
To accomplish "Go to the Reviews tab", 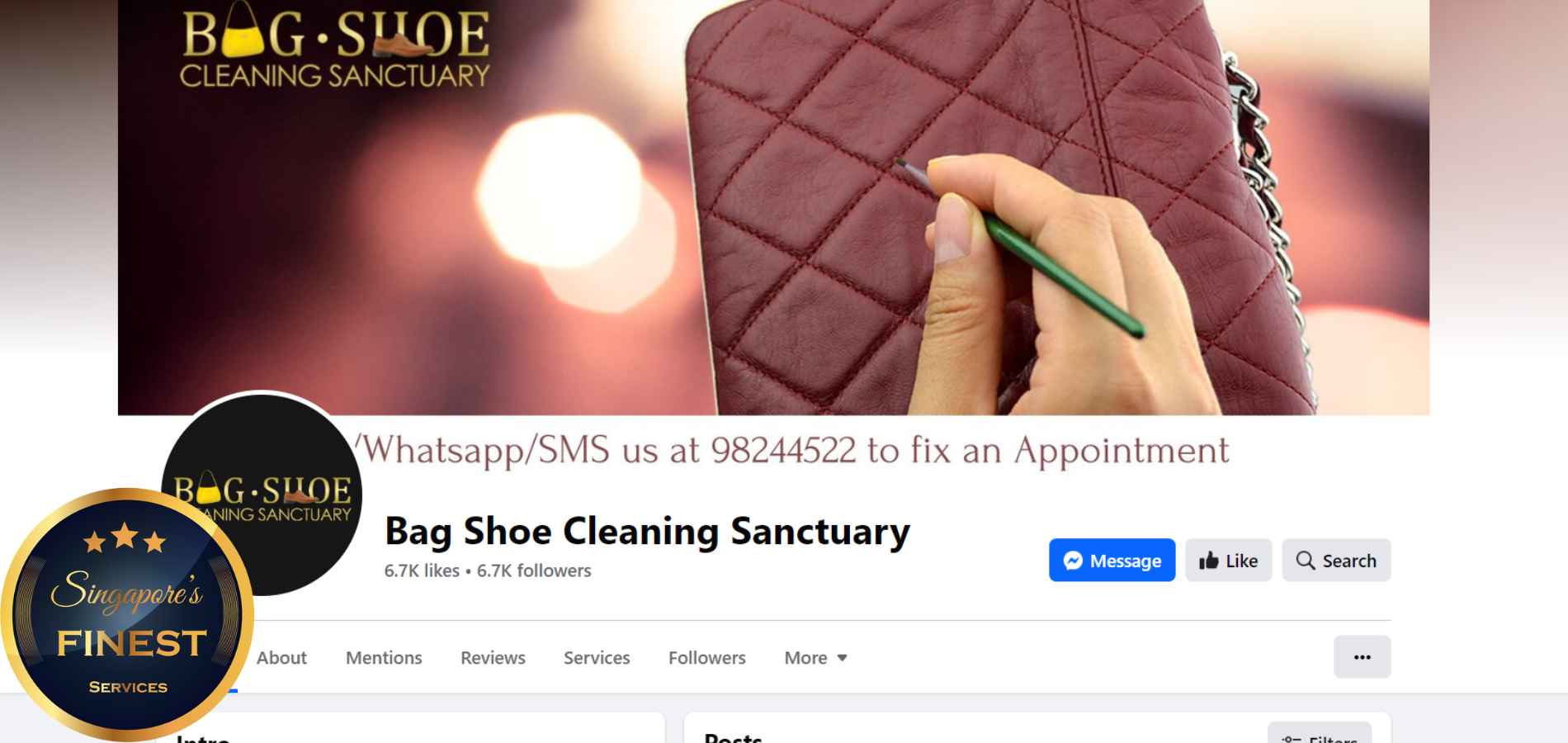I will click(x=493, y=658).
